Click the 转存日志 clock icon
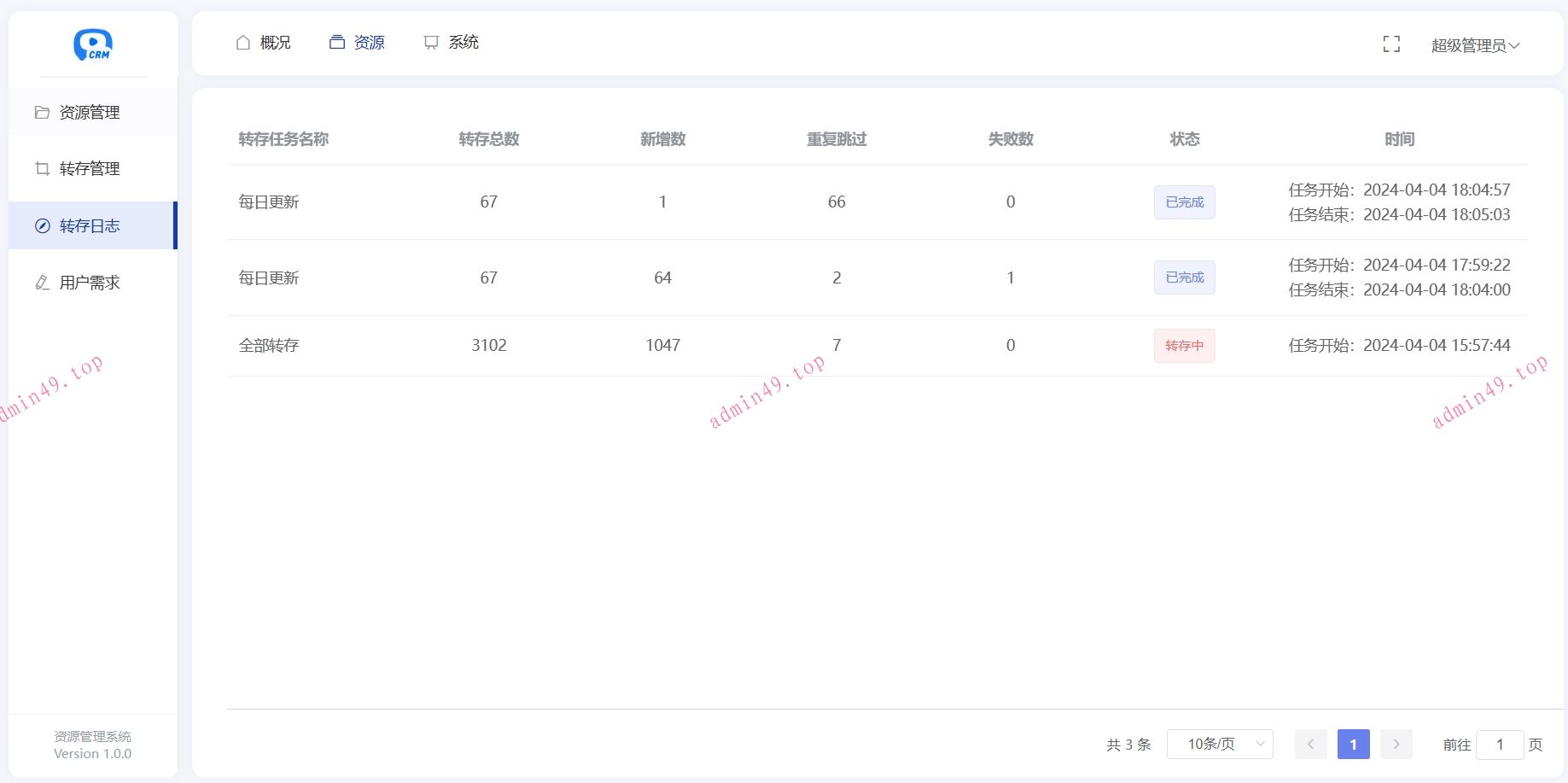 tap(42, 225)
